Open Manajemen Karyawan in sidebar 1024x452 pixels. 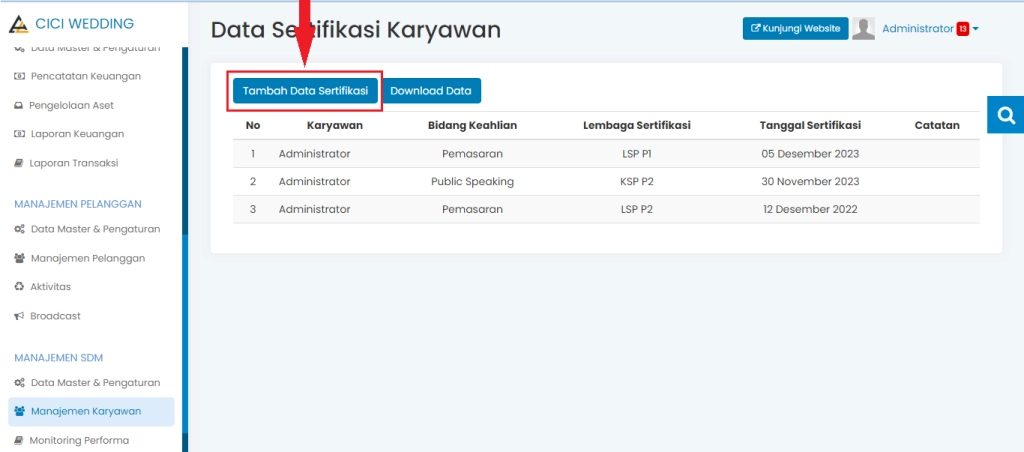tap(85, 411)
